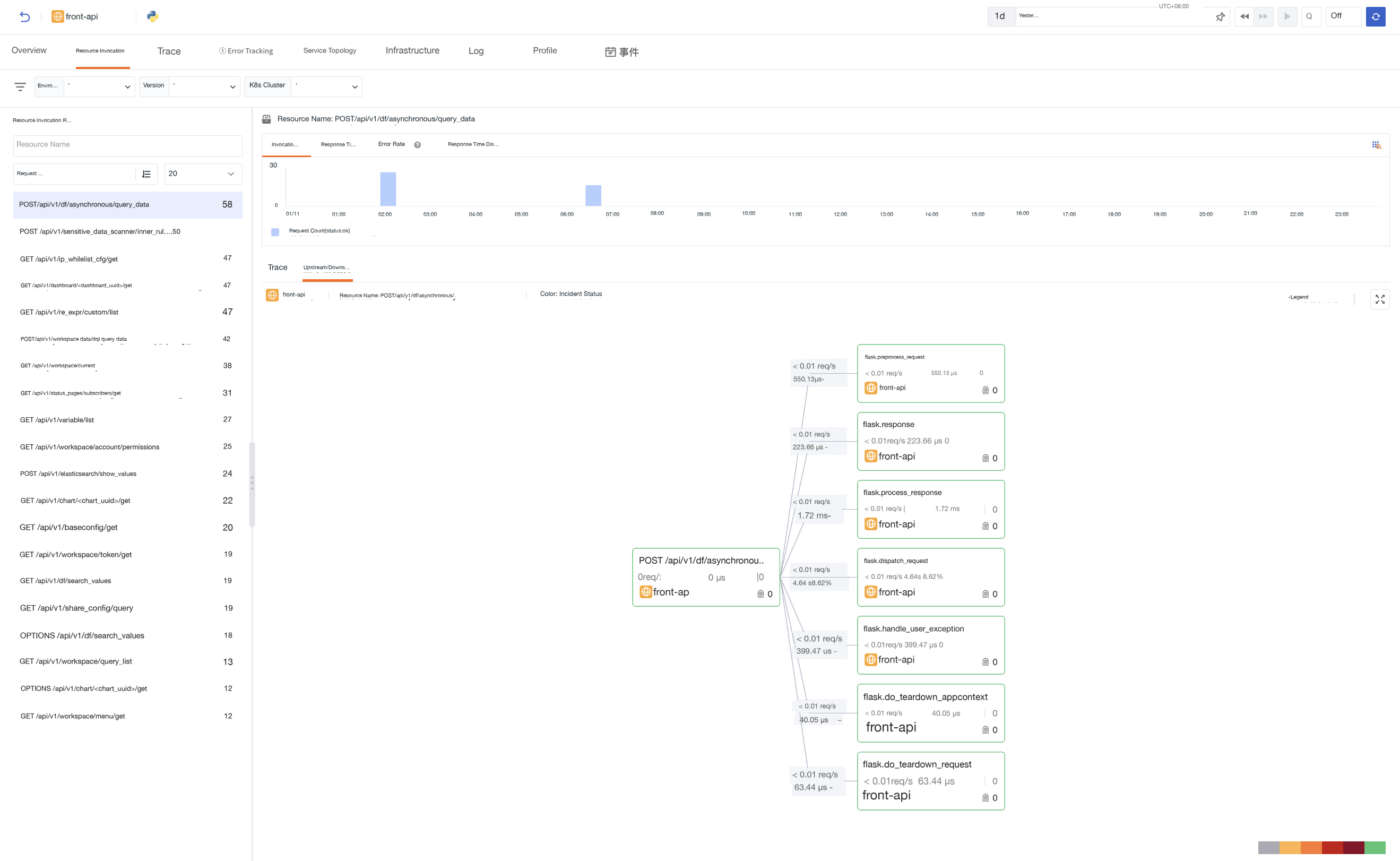
Task: Click the Error Rate help question icon
Action: pos(417,144)
